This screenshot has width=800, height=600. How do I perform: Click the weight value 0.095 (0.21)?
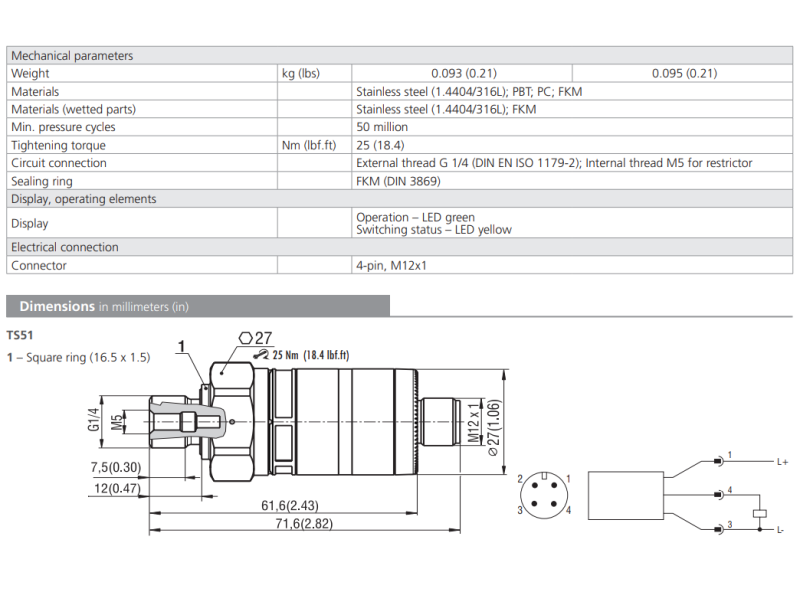pyautogui.click(x=684, y=73)
